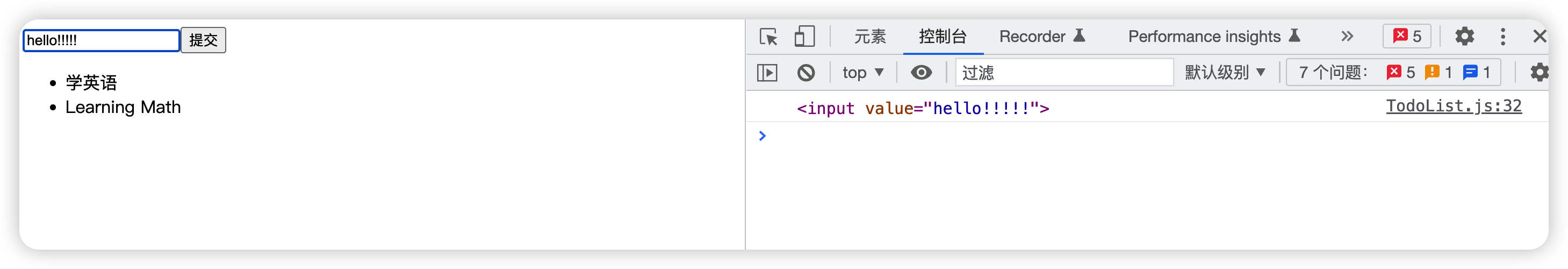Image resolution: width=1568 pixels, height=269 pixels.
Task: Create a live expression via eye icon
Action: [921, 73]
